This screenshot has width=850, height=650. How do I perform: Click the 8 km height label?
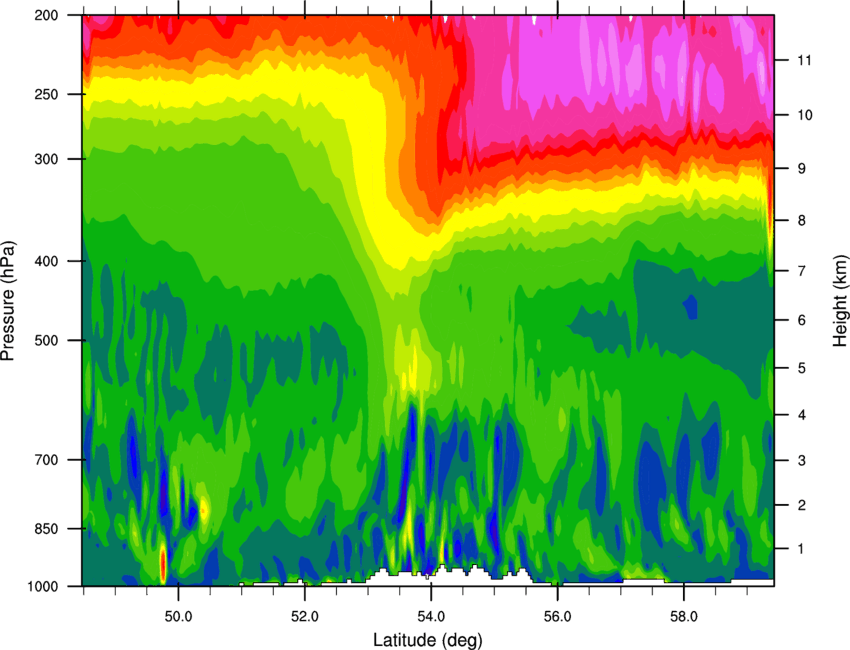click(x=802, y=221)
